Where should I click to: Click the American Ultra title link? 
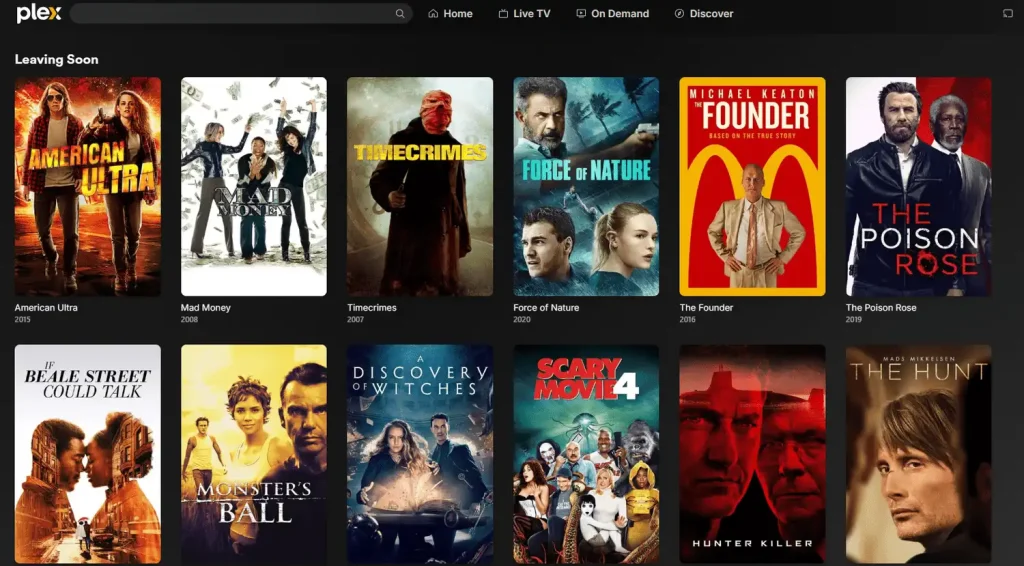[x=46, y=307]
